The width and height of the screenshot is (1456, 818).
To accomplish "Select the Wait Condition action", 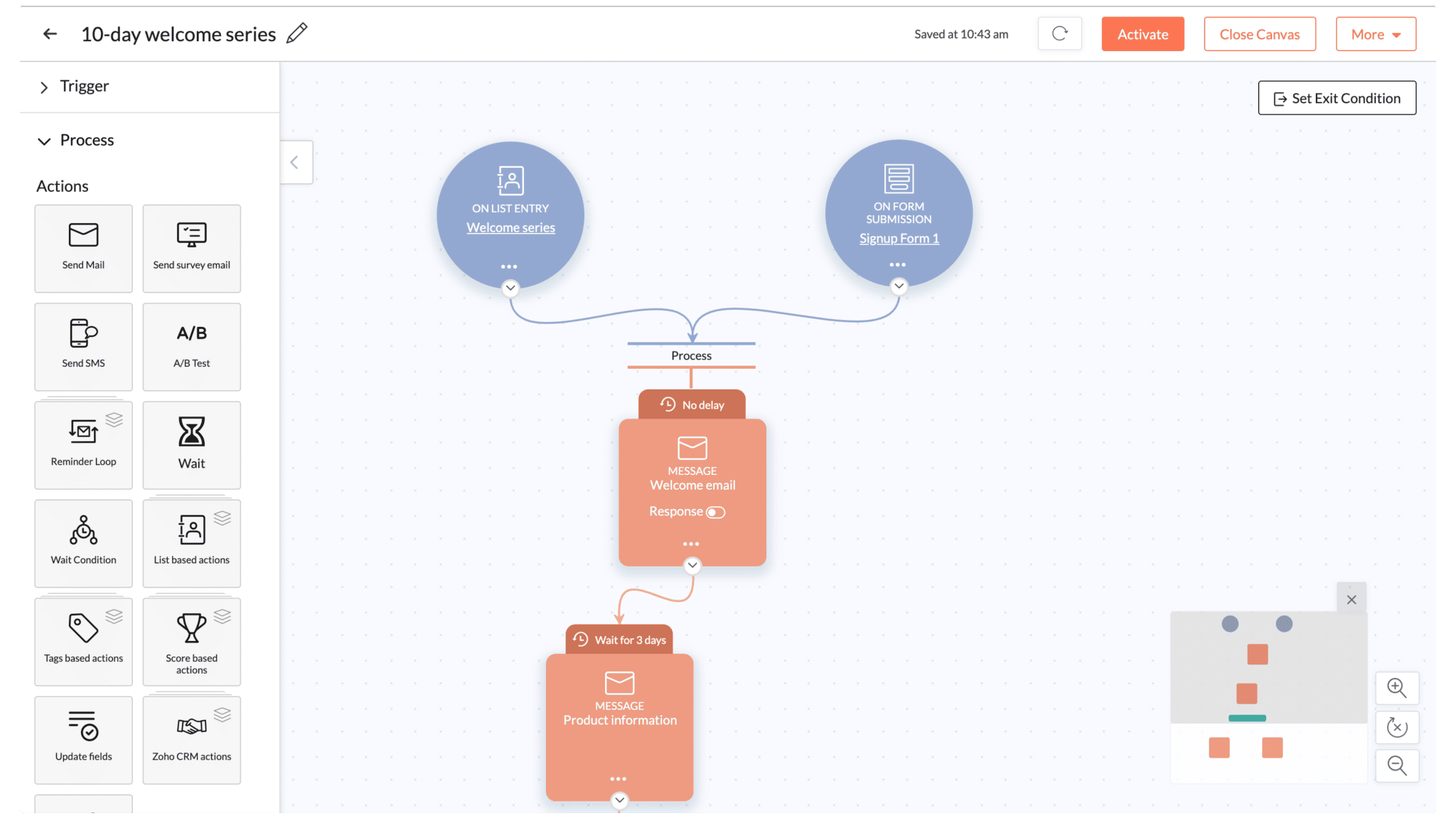I will click(x=83, y=543).
